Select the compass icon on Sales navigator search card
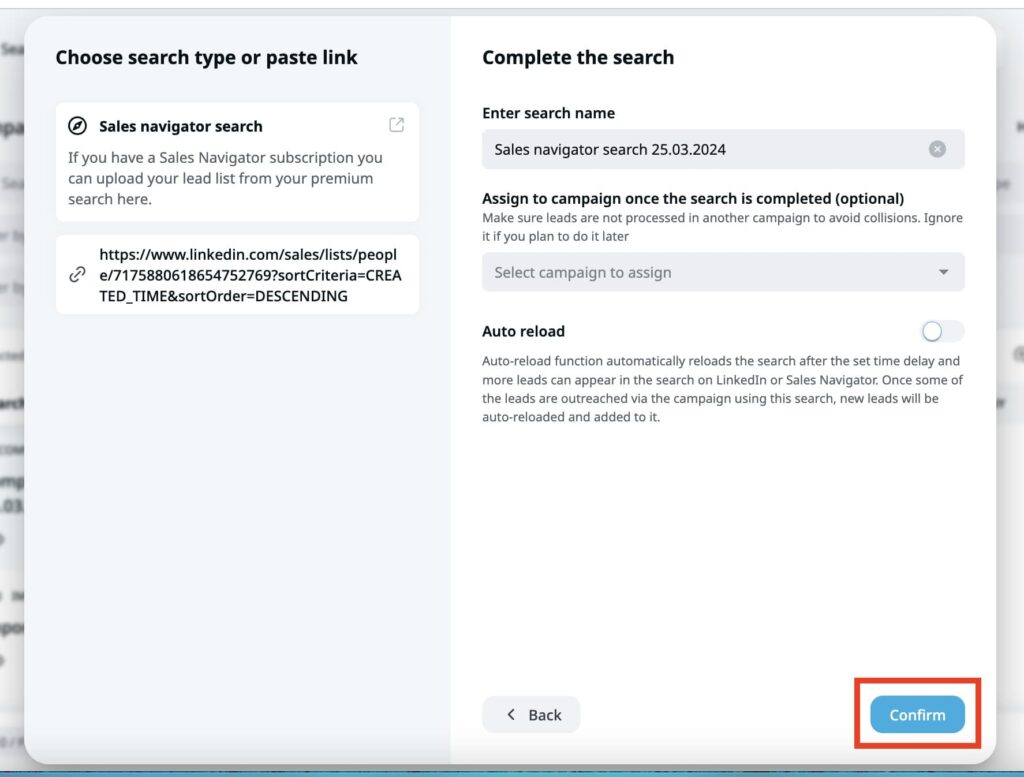Viewport: 1024px width, 777px height. (x=75, y=125)
